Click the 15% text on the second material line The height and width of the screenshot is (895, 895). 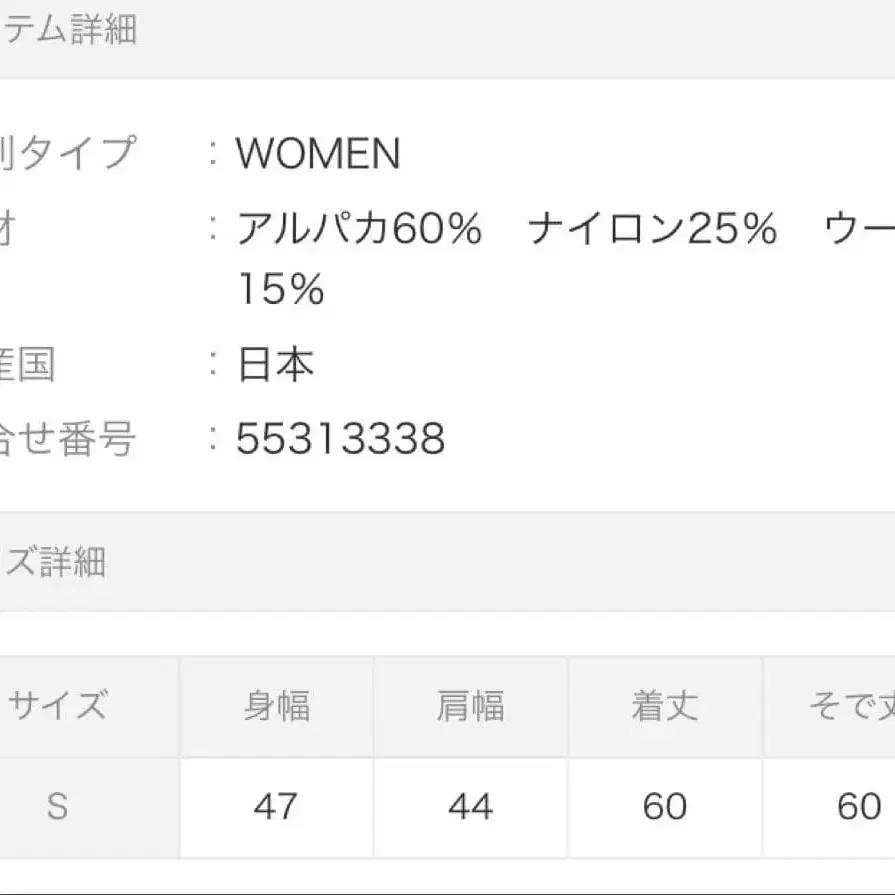(x=281, y=290)
